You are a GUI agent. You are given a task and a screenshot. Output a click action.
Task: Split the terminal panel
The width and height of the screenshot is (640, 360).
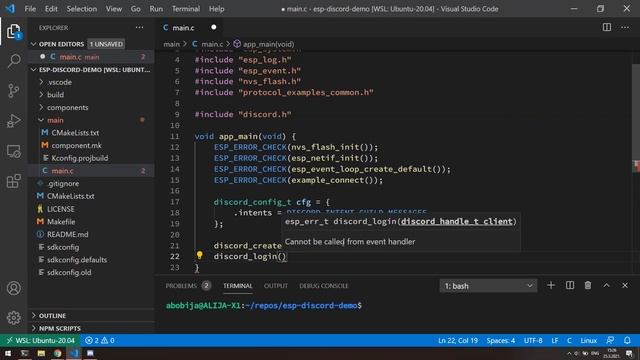[570, 285]
